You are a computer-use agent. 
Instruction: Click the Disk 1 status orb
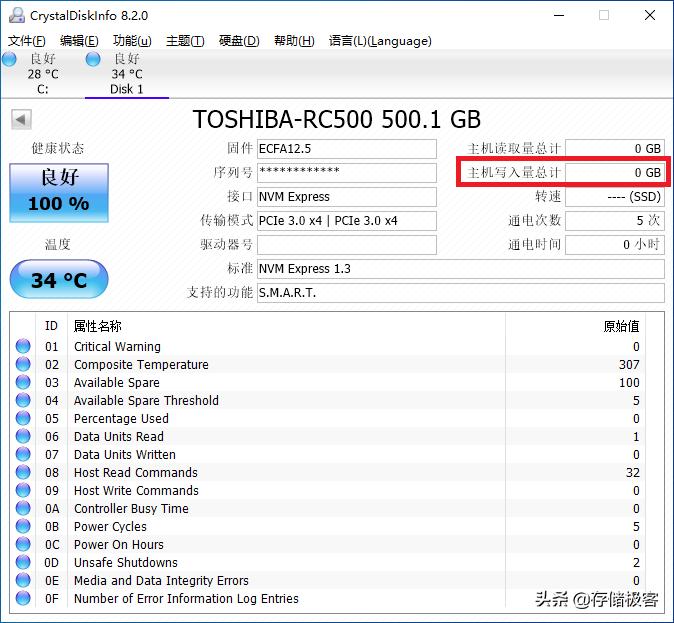[93, 60]
